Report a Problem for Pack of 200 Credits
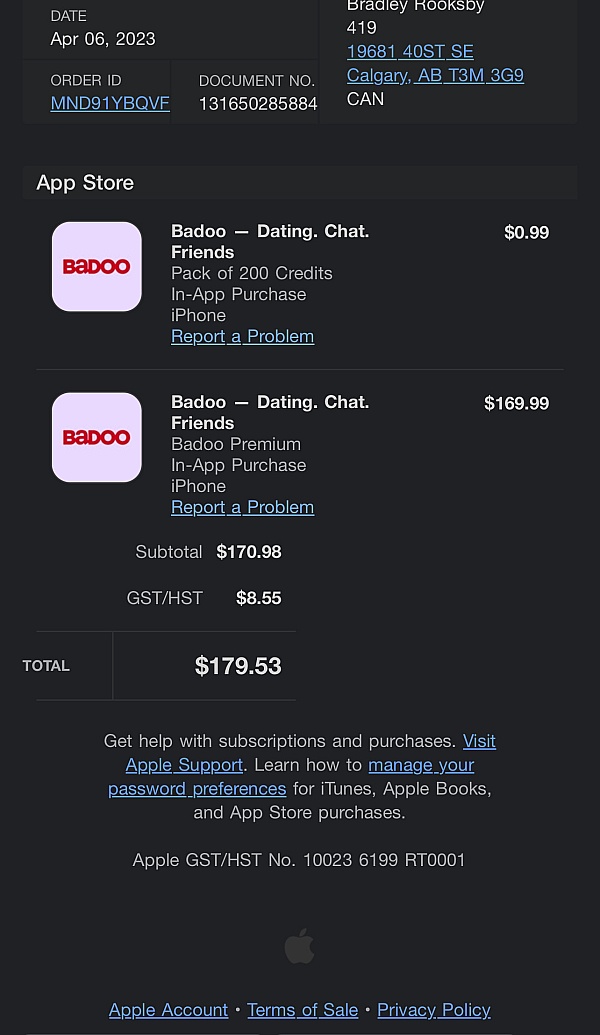The image size is (600, 1035). pos(242,336)
